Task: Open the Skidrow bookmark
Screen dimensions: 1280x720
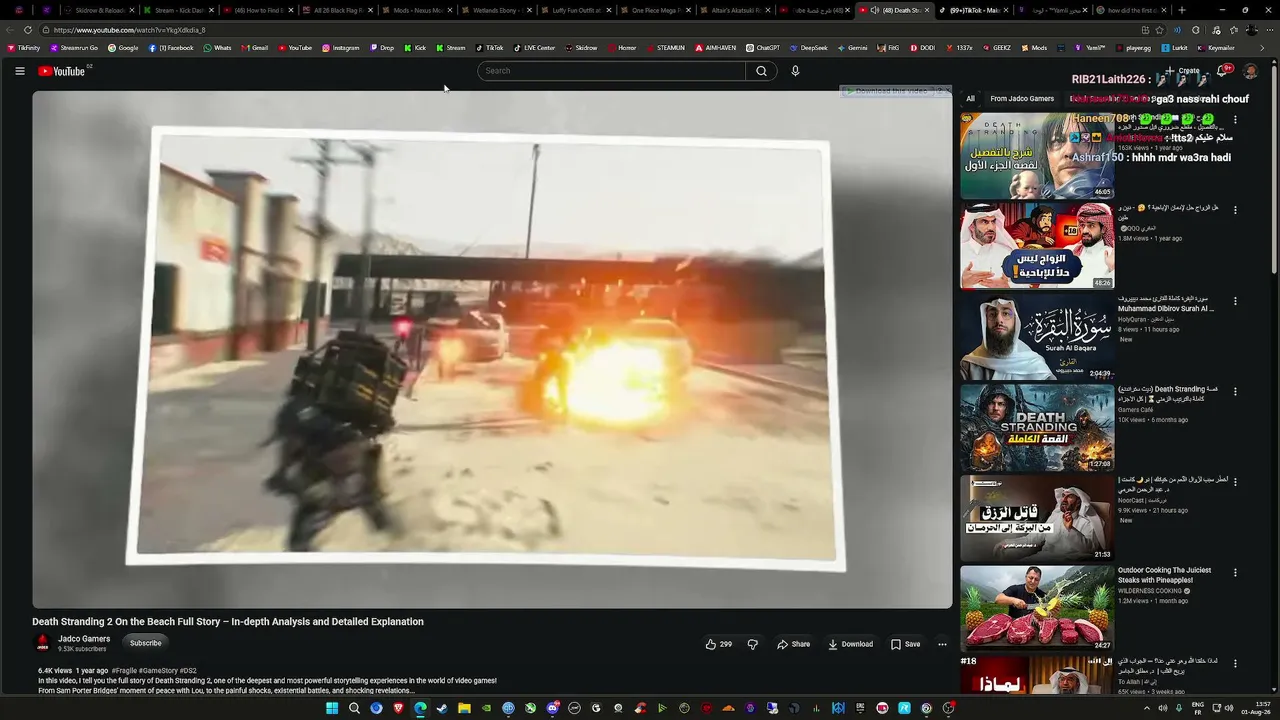Action: [581, 48]
